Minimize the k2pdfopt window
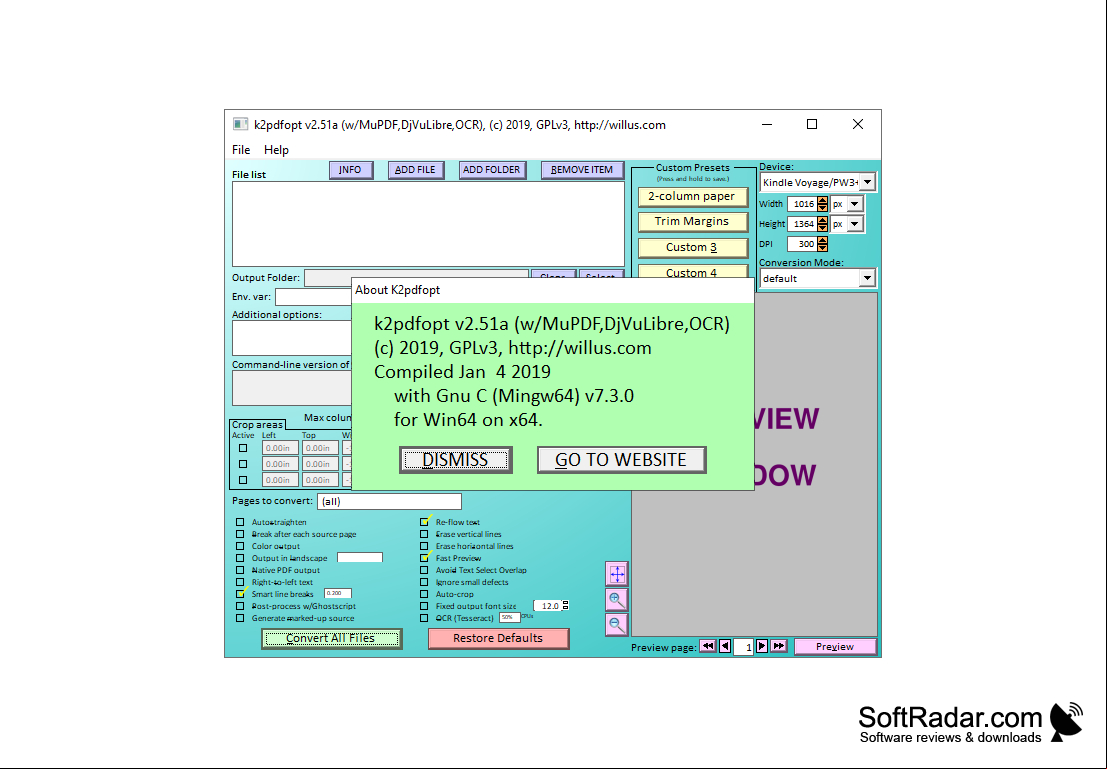The width and height of the screenshot is (1107, 769). tap(767, 124)
